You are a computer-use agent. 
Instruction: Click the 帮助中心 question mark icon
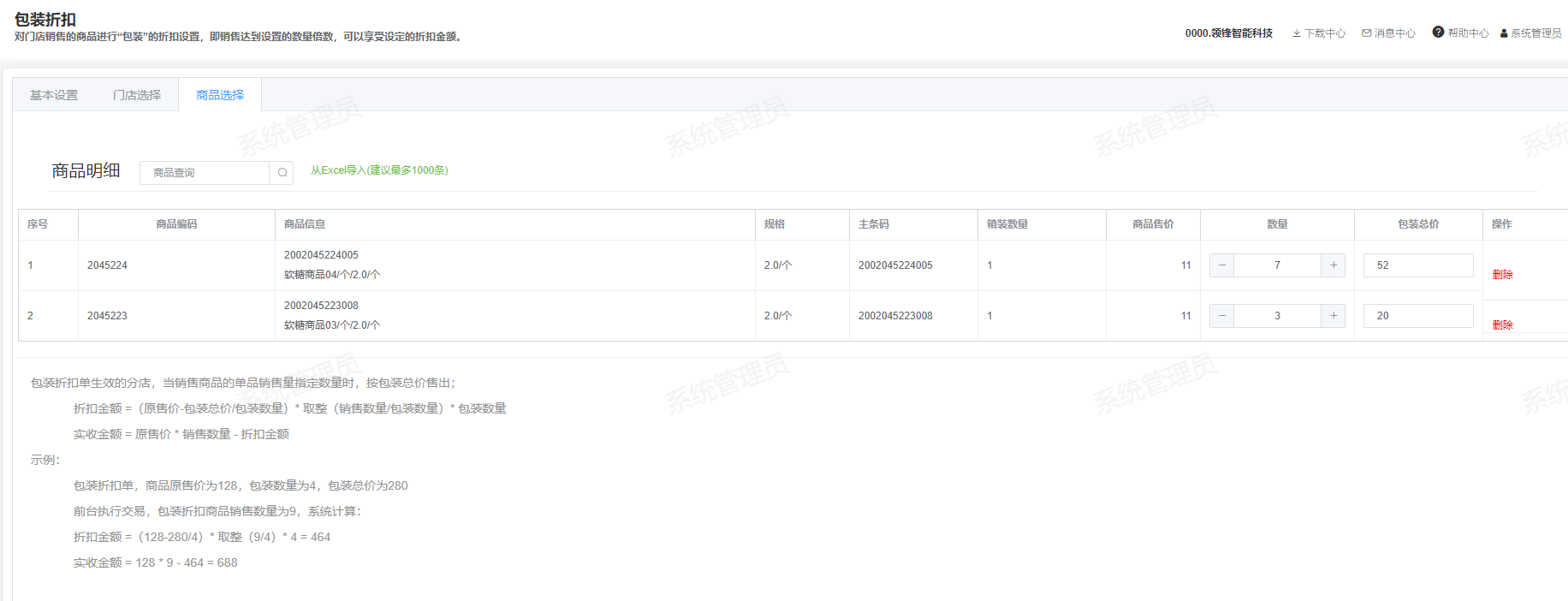1438,33
